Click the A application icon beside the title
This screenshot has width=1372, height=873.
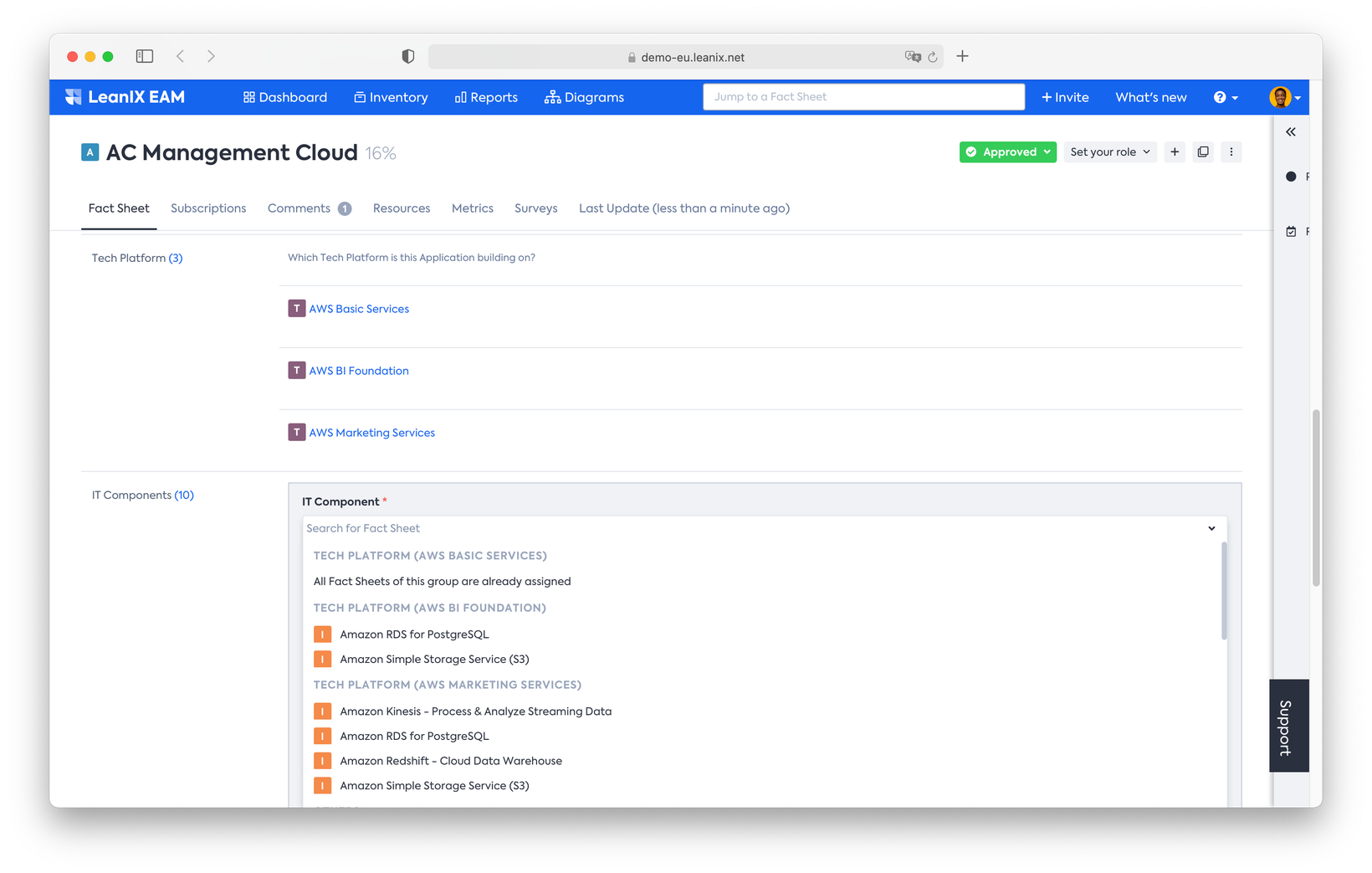(90, 152)
